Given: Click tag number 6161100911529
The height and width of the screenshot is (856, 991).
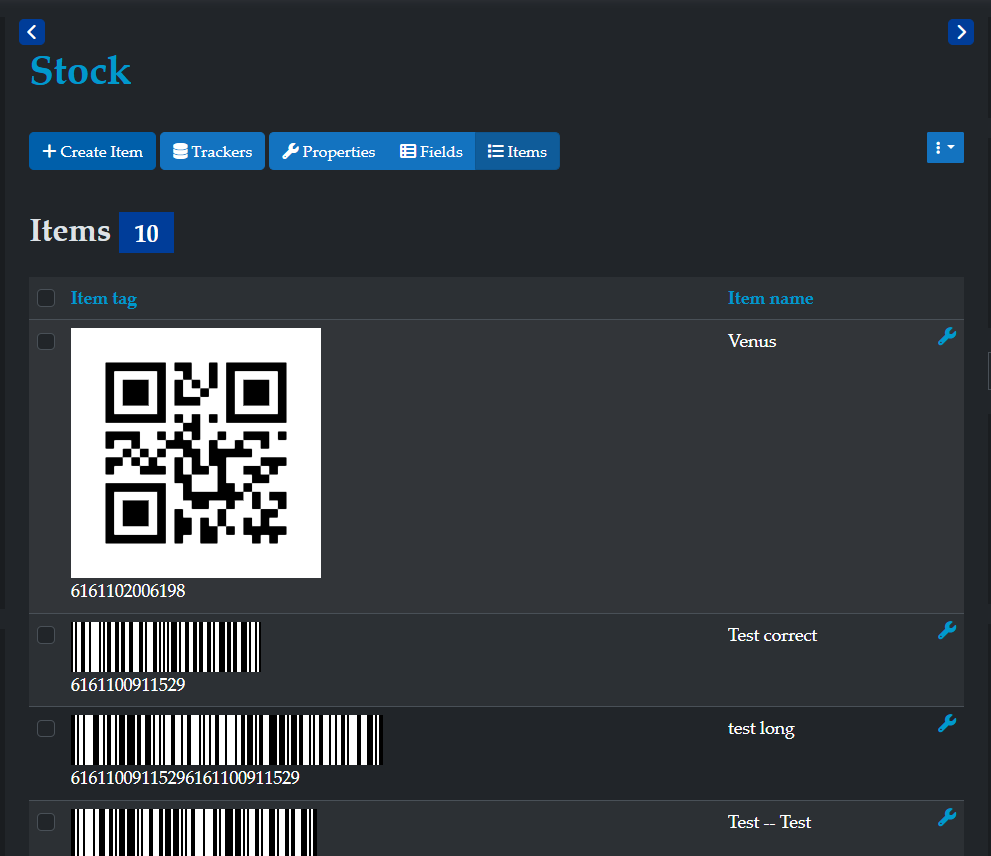Looking at the screenshot, I should pyautogui.click(x=128, y=684).
